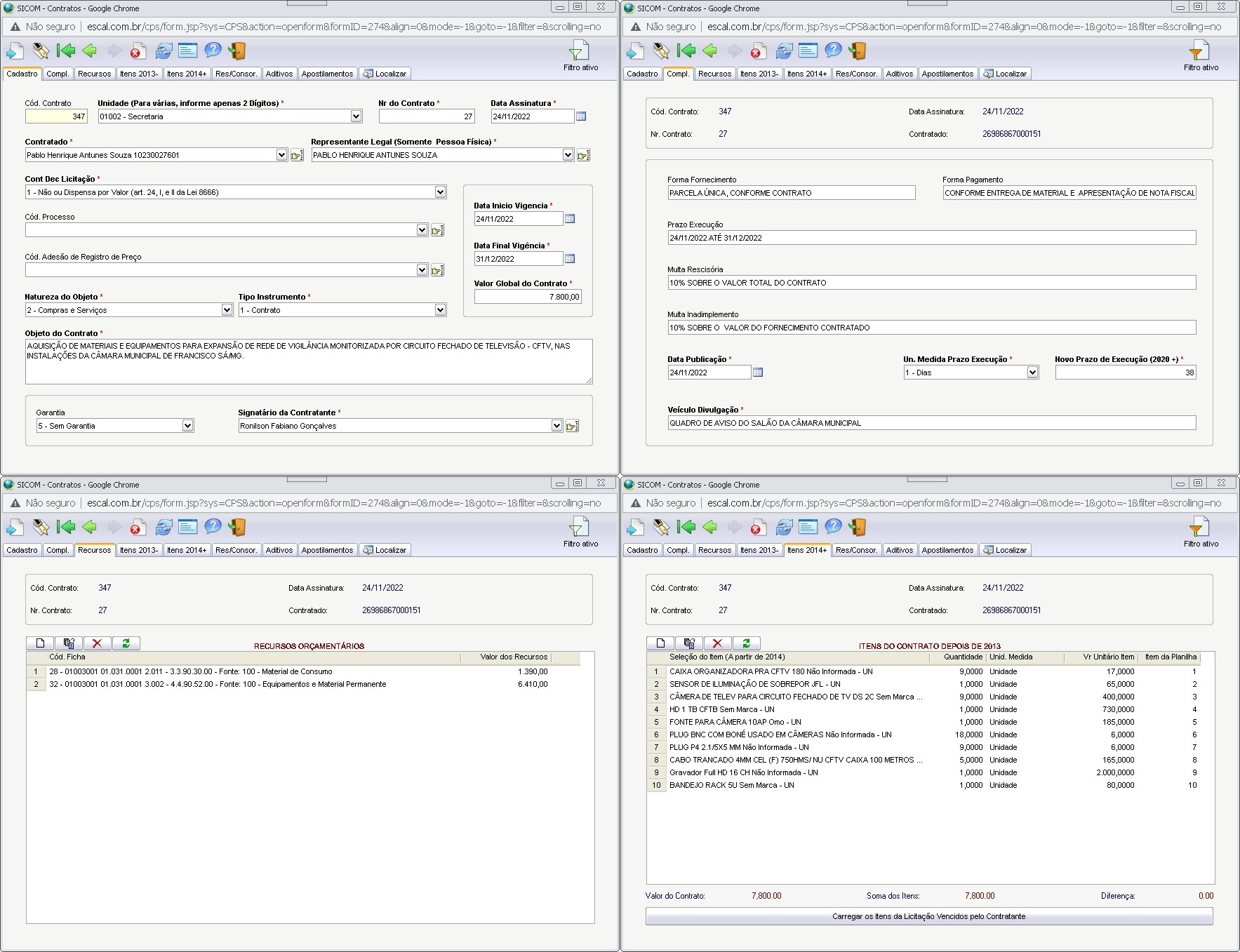Select the Gravador Full HD 16 CH row
This screenshot has width=1240, height=952.
(x=743, y=772)
